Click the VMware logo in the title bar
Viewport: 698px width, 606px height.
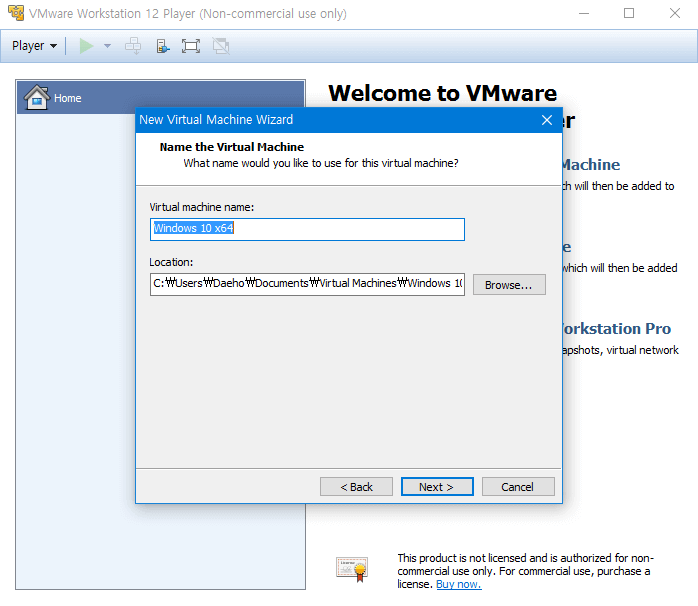[x=16, y=14]
